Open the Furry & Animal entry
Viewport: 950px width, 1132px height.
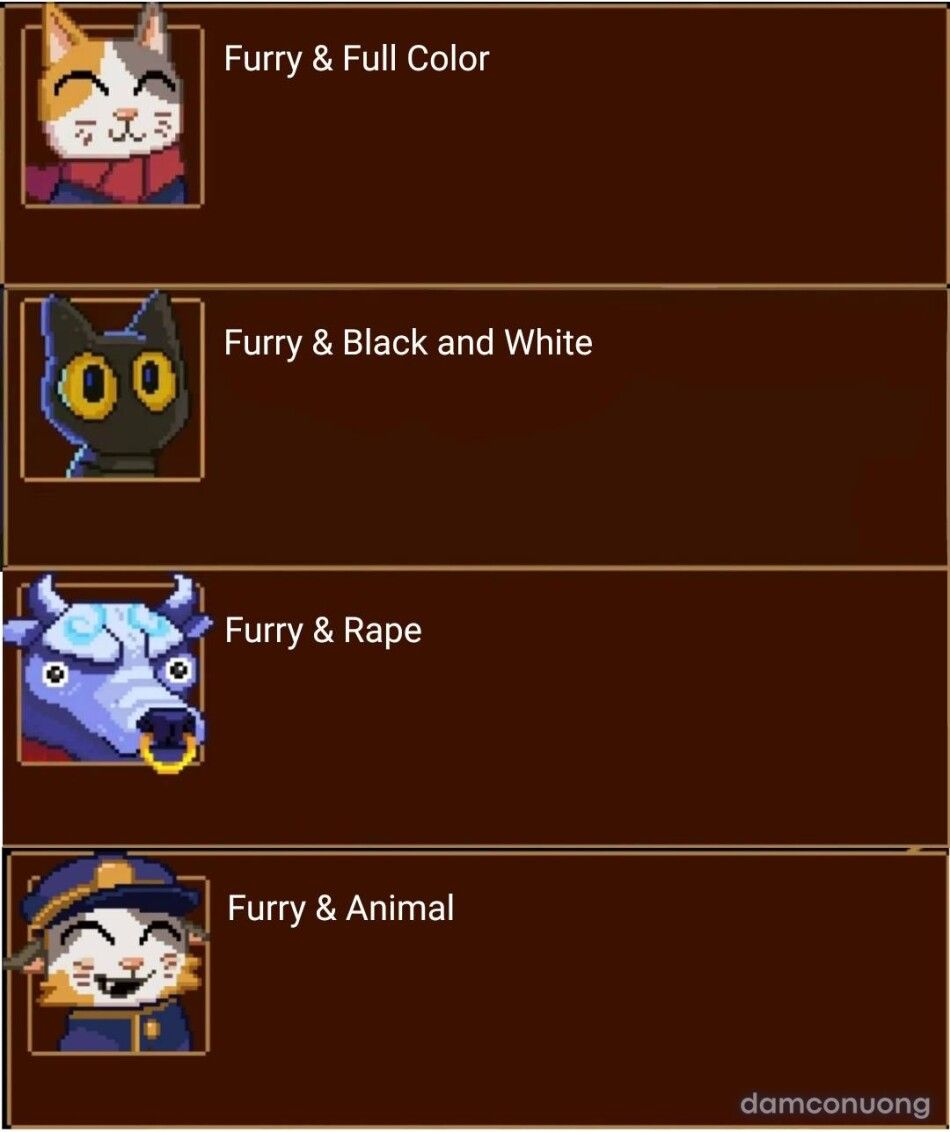341,908
